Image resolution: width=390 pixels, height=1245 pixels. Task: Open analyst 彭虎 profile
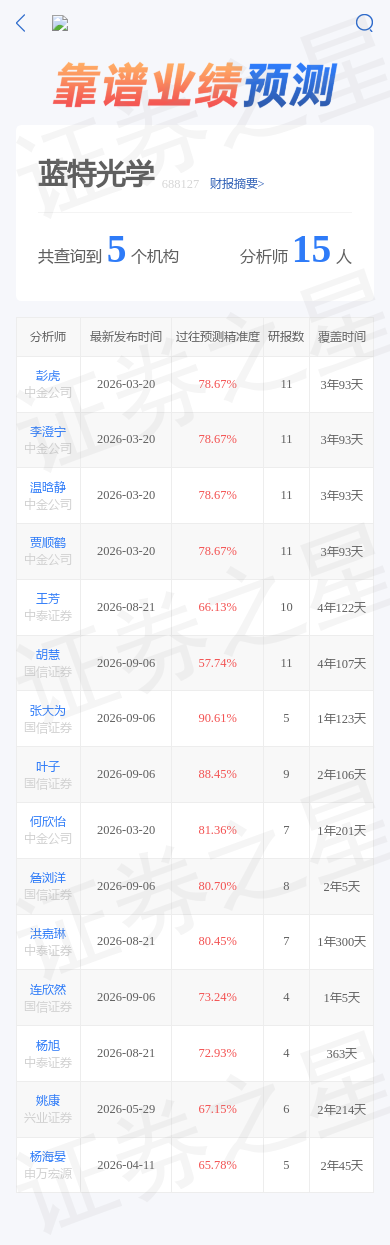tap(48, 376)
